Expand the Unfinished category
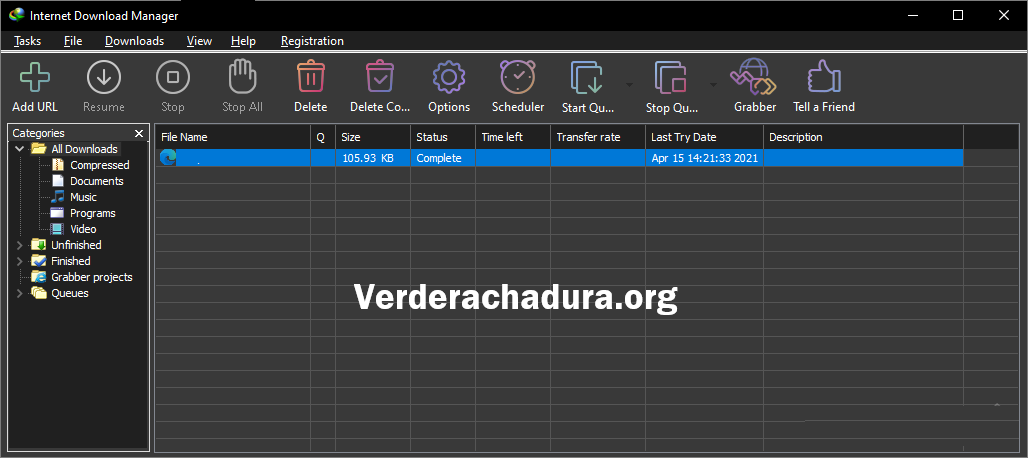 (x=20, y=245)
